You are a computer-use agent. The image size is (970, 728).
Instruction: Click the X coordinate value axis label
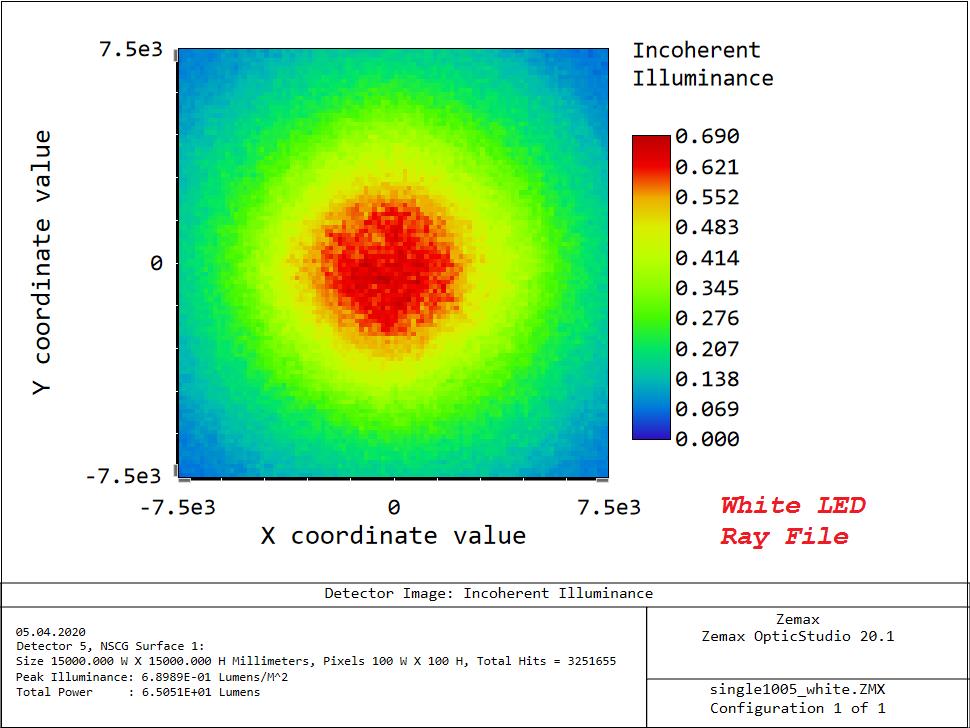click(x=393, y=536)
